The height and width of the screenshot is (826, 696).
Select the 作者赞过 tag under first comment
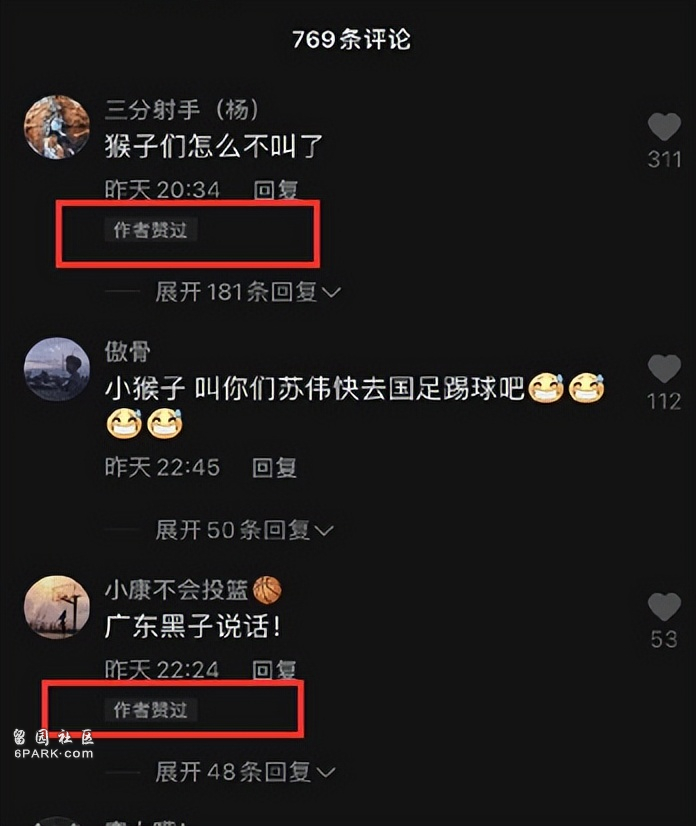click(x=151, y=230)
